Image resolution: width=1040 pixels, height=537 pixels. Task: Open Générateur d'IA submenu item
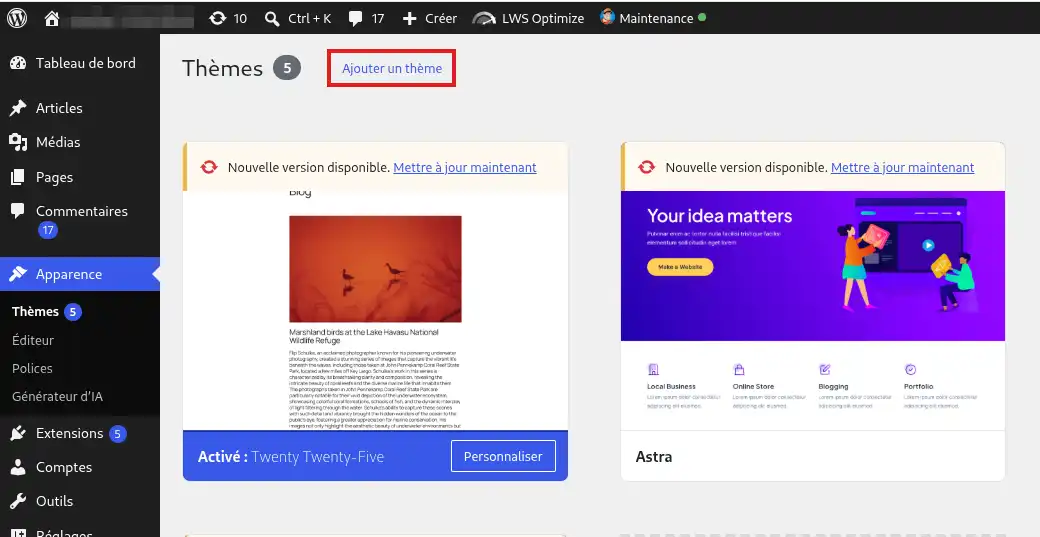point(57,396)
